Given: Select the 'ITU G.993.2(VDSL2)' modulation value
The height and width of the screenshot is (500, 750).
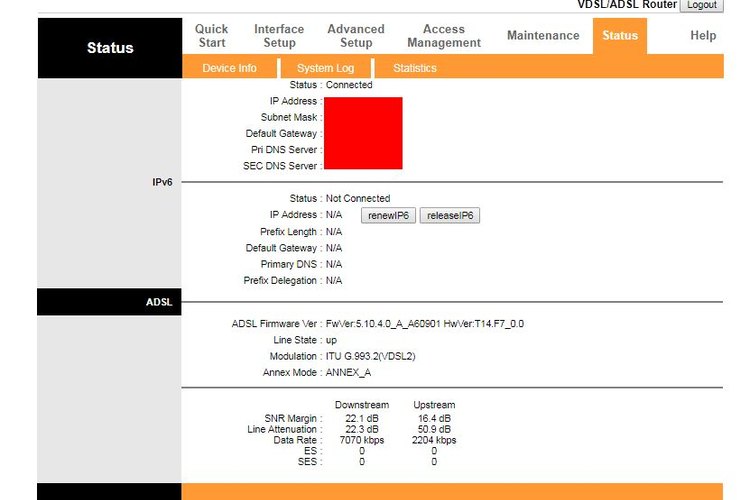Looking at the screenshot, I should pos(371,356).
